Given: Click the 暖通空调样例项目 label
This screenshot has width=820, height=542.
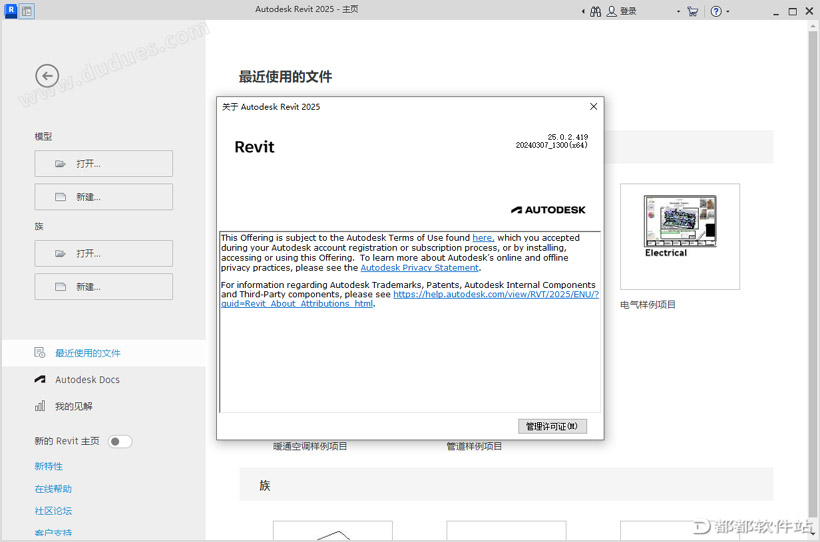Looking at the screenshot, I should (x=310, y=446).
